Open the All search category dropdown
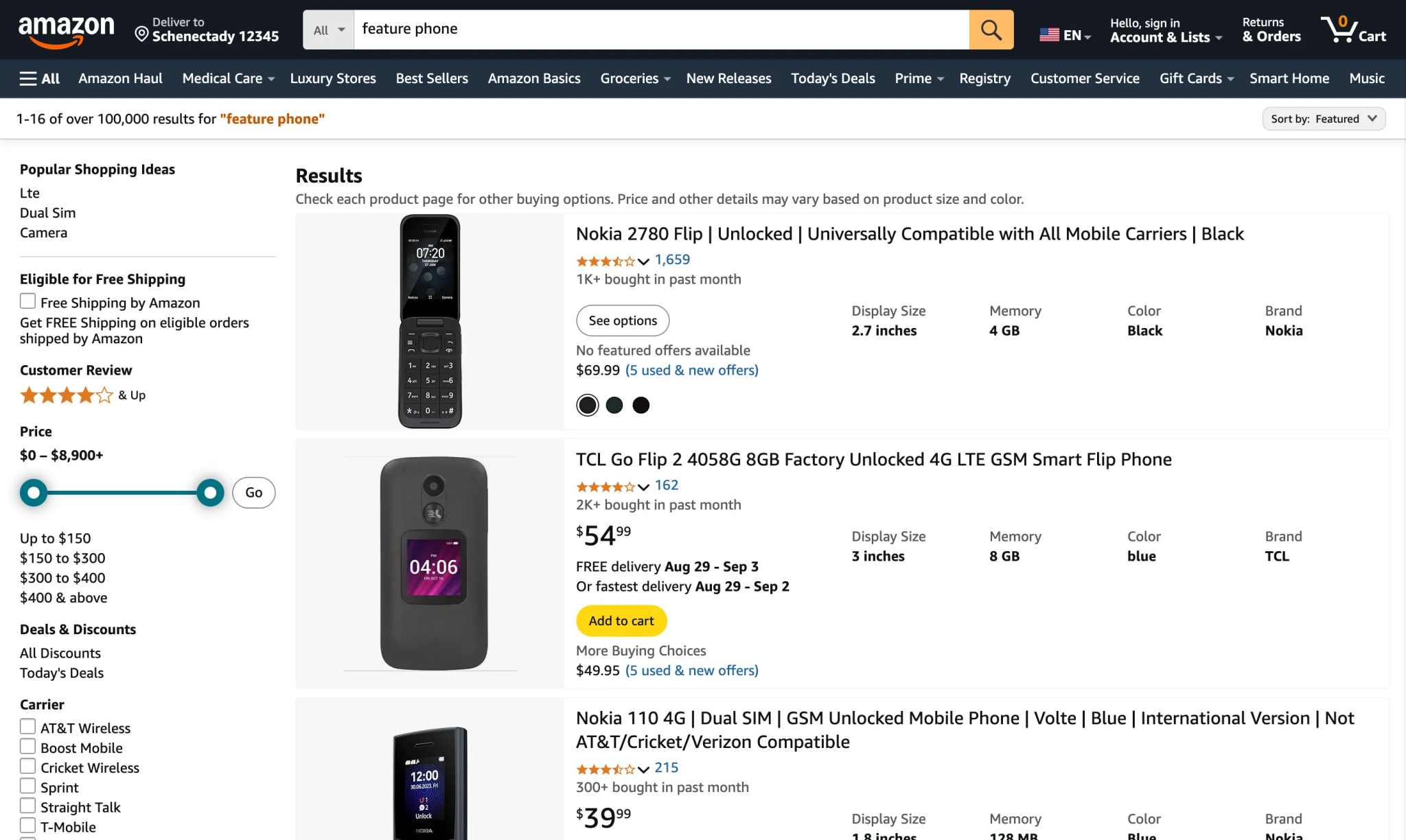This screenshot has width=1406, height=840. 327,30
